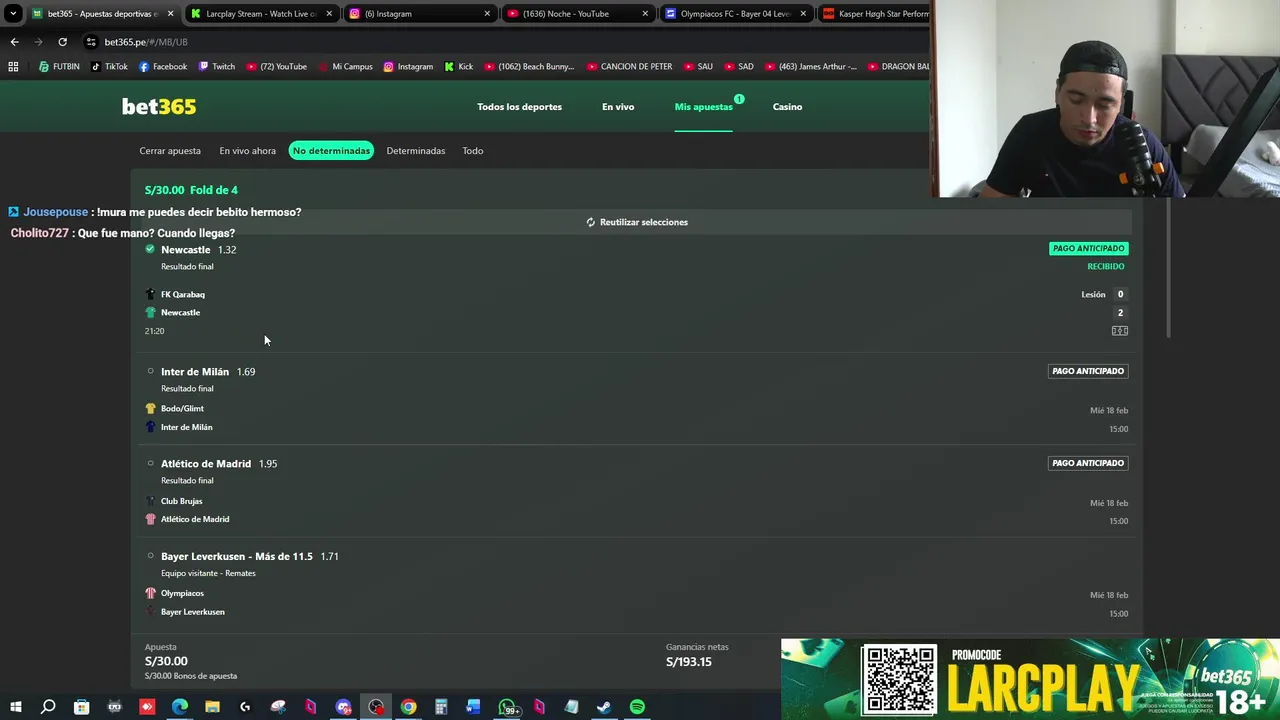The width and height of the screenshot is (1280, 720).
Task: Open the Calculator app in the taskbar
Action: tap(441, 707)
